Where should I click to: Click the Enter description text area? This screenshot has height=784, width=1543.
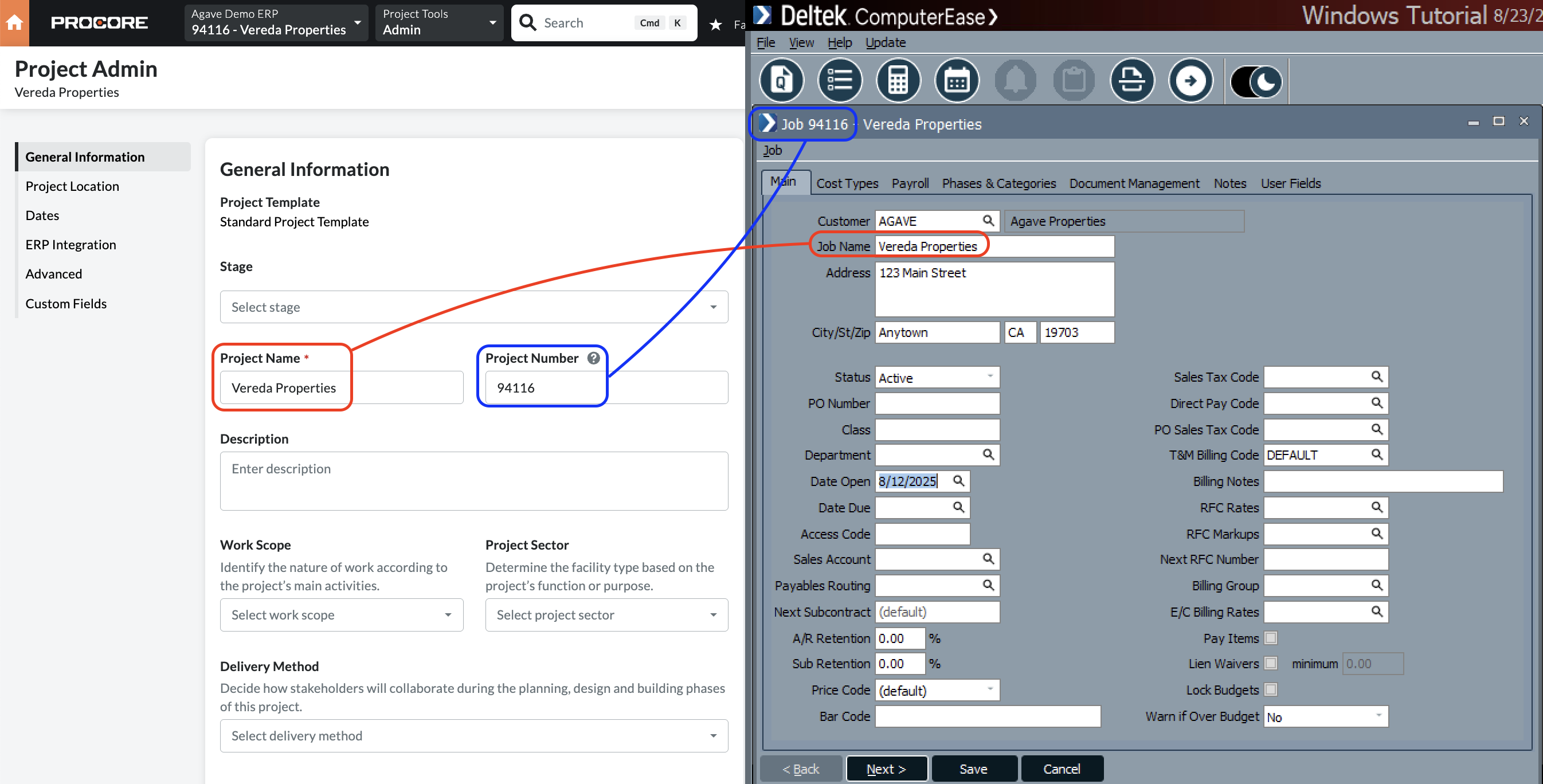tap(474, 481)
